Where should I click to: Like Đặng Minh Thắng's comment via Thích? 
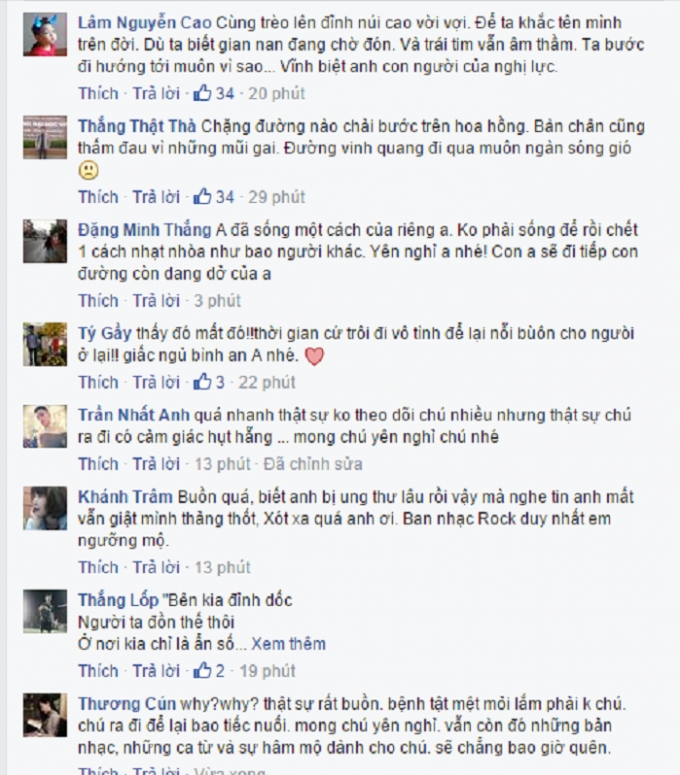click(98, 301)
